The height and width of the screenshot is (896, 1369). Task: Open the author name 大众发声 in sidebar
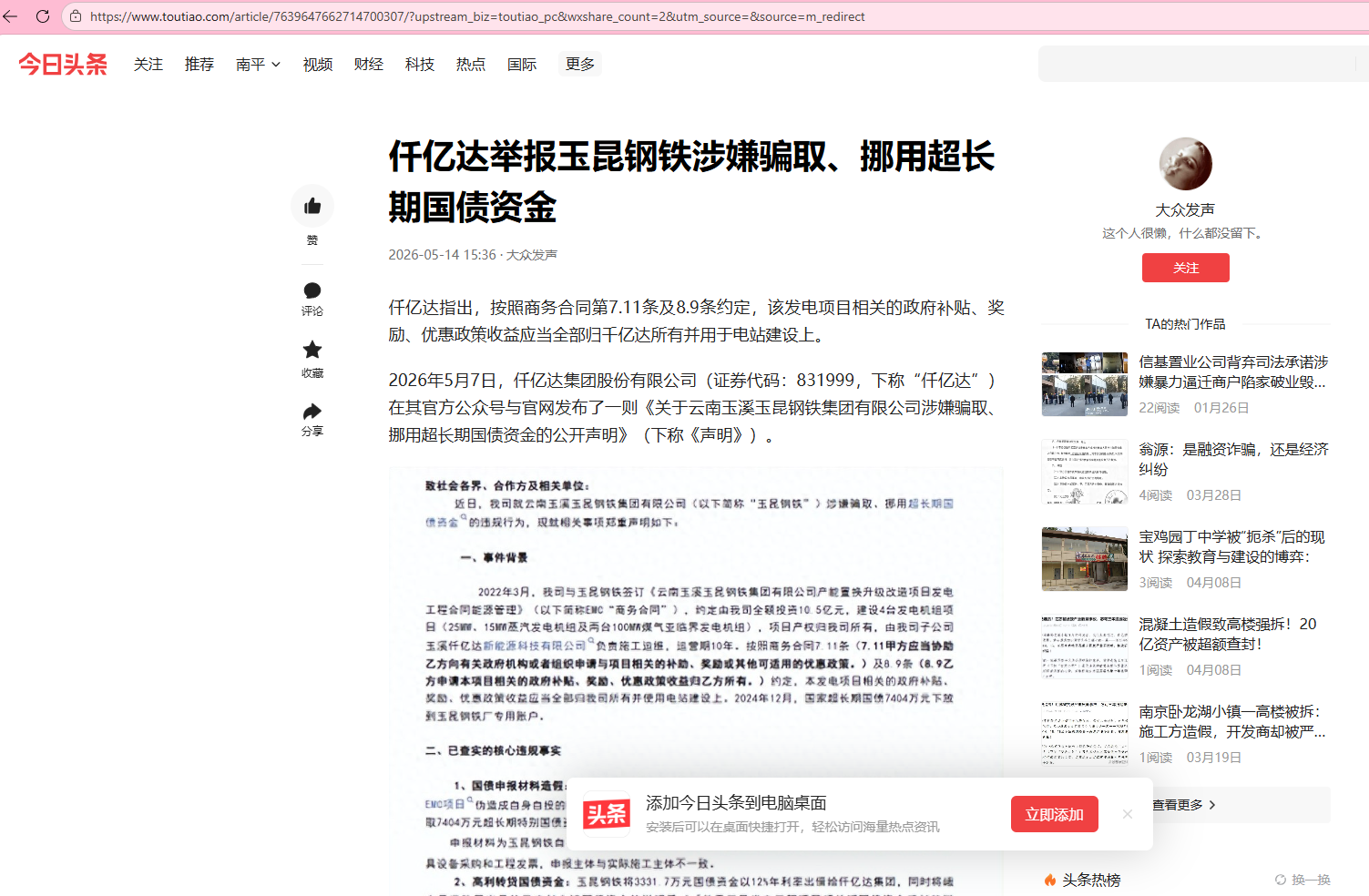(1185, 209)
